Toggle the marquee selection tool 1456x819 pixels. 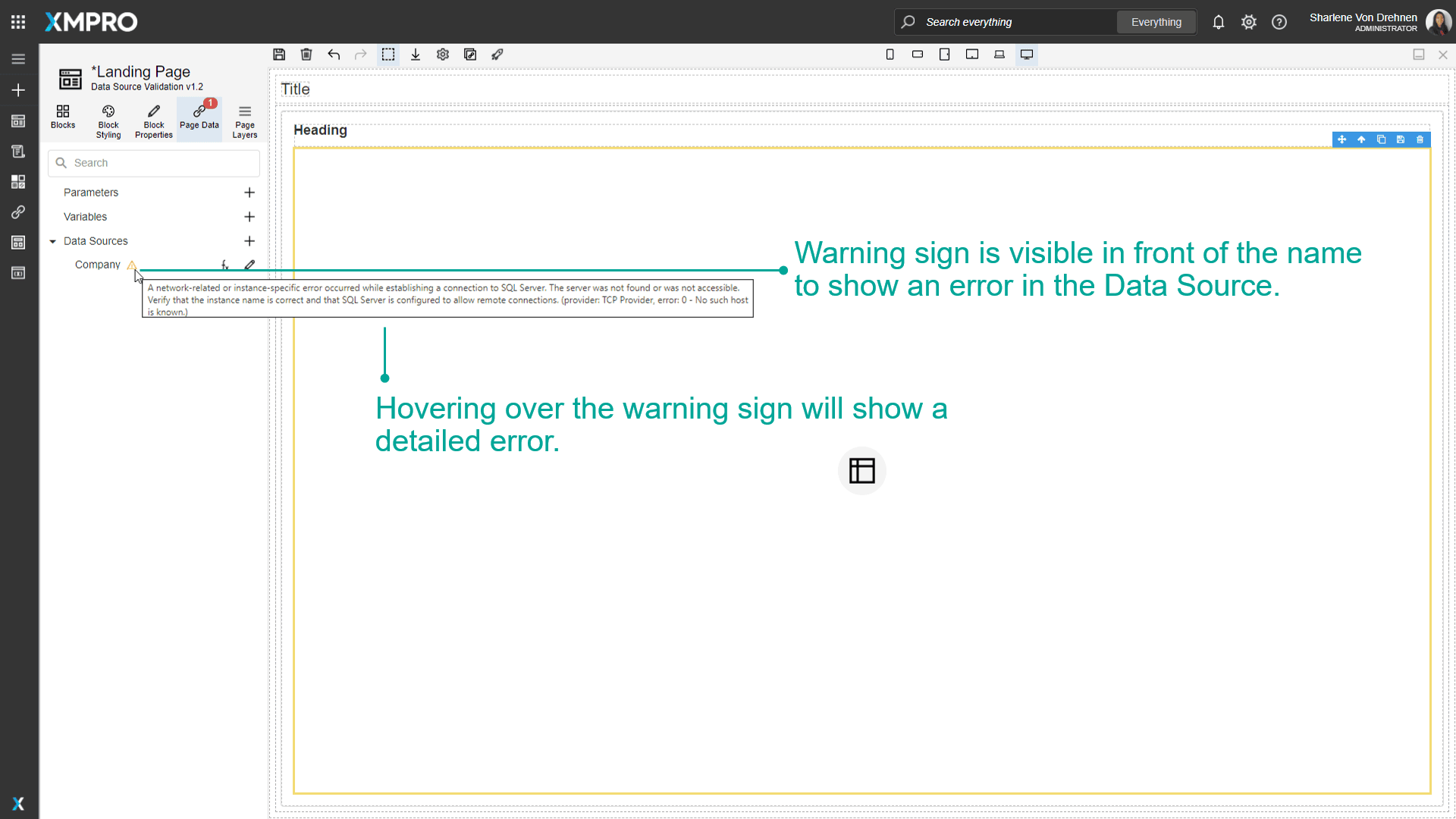coord(388,55)
